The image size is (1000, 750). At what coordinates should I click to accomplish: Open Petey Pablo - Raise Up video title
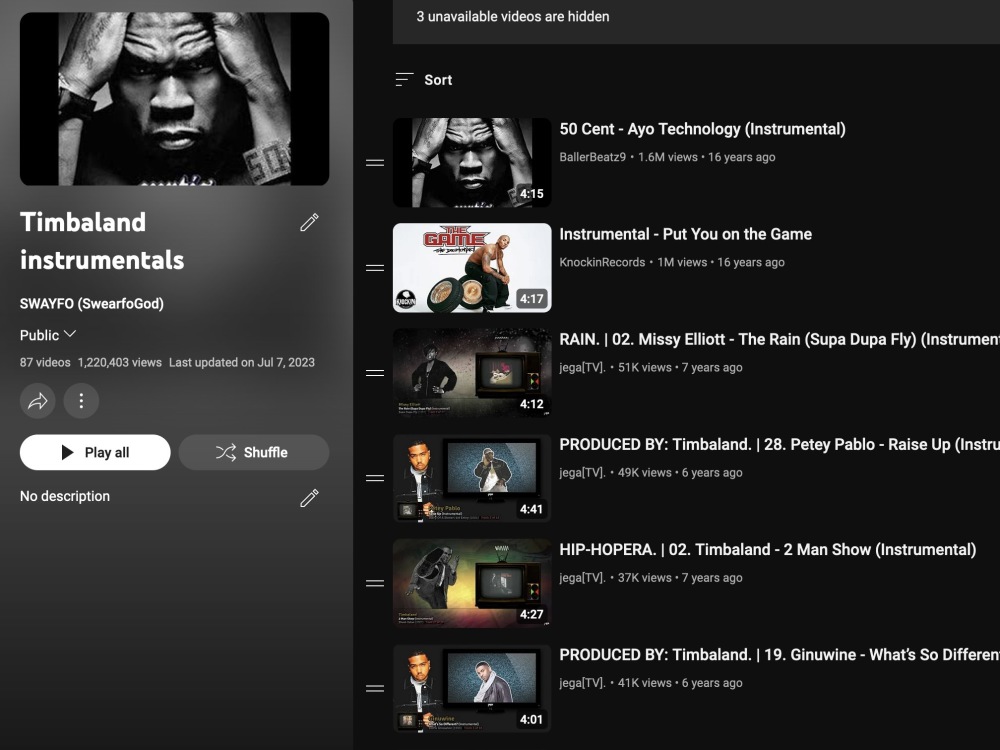click(779, 445)
